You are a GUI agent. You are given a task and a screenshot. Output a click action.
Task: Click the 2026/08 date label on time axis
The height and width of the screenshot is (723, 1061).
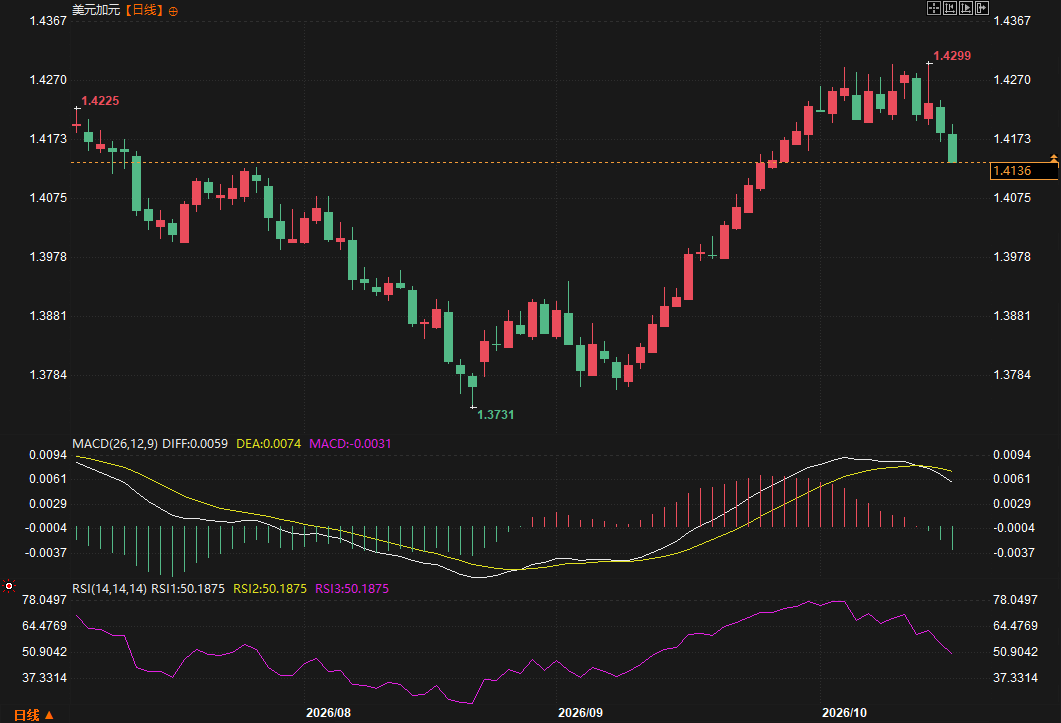click(329, 713)
